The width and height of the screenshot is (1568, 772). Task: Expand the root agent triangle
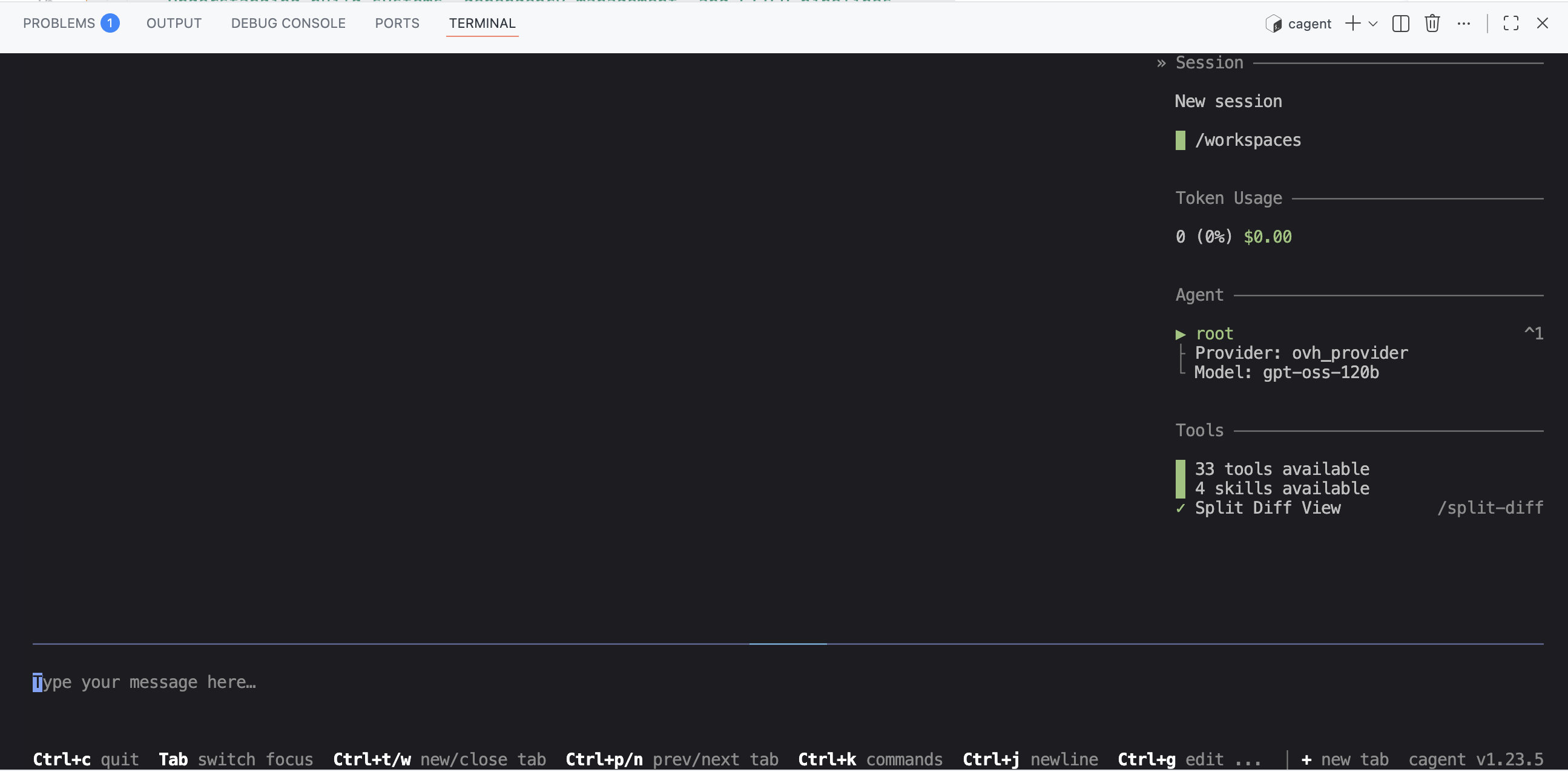pyautogui.click(x=1181, y=334)
